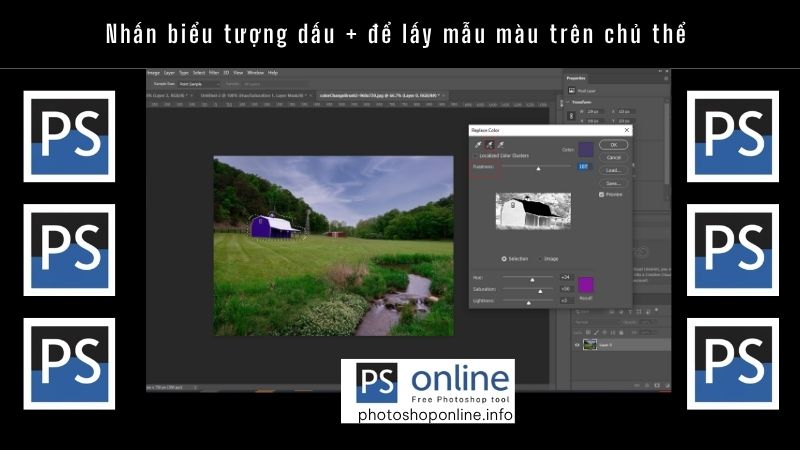Click the Lightness value field
This screenshot has width=800, height=450.
(x=566, y=301)
